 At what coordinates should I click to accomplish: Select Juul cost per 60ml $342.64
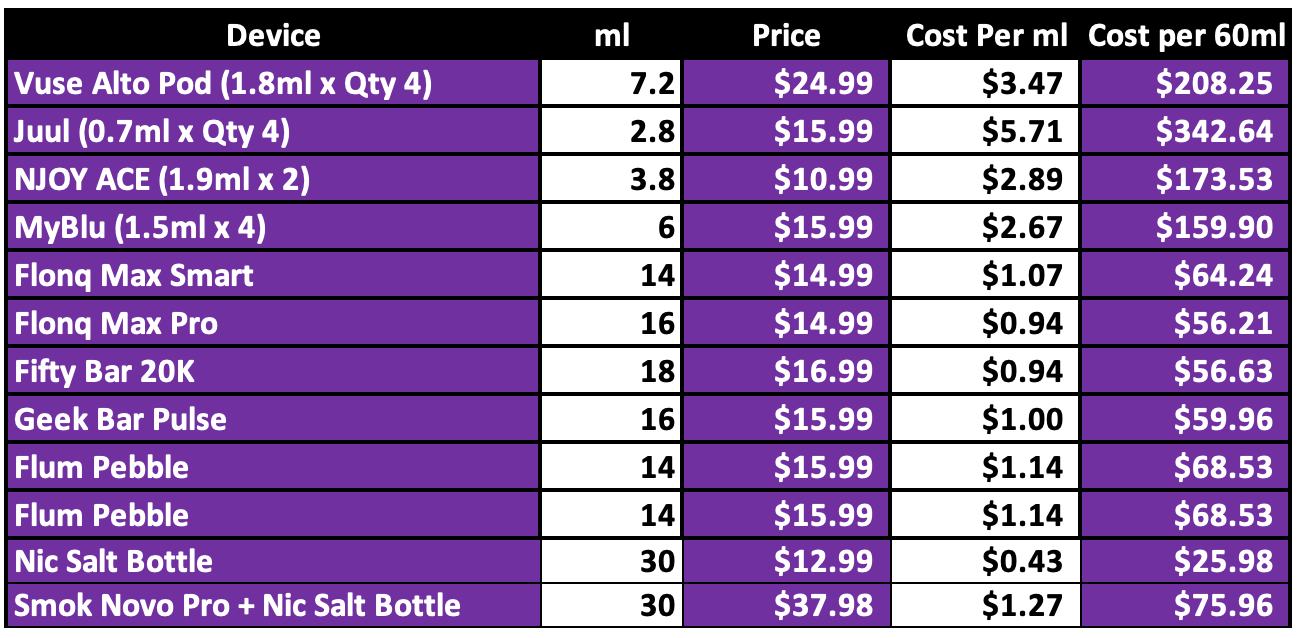point(1186,132)
